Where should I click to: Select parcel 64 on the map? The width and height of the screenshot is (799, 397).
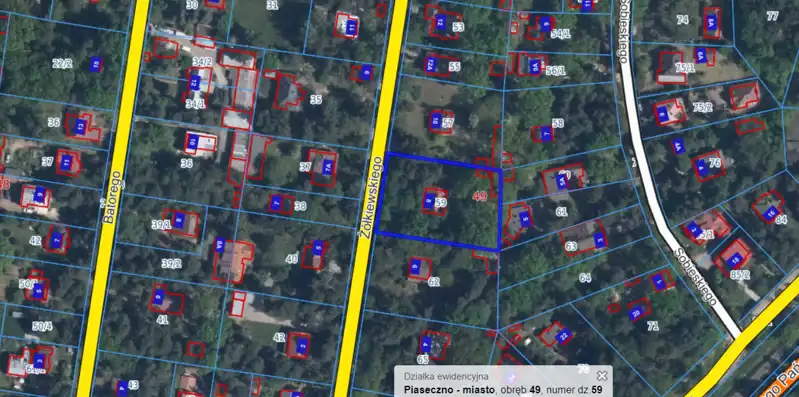pos(585,278)
